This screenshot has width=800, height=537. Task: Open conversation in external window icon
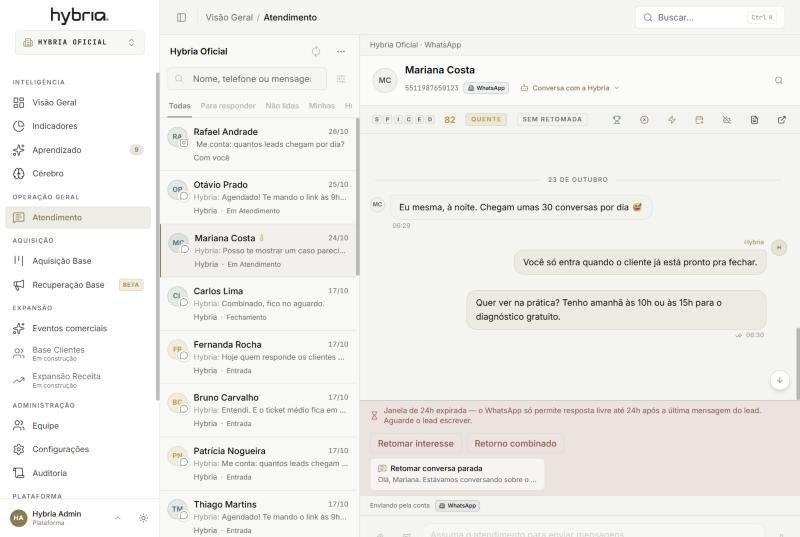[x=782, y=120]
